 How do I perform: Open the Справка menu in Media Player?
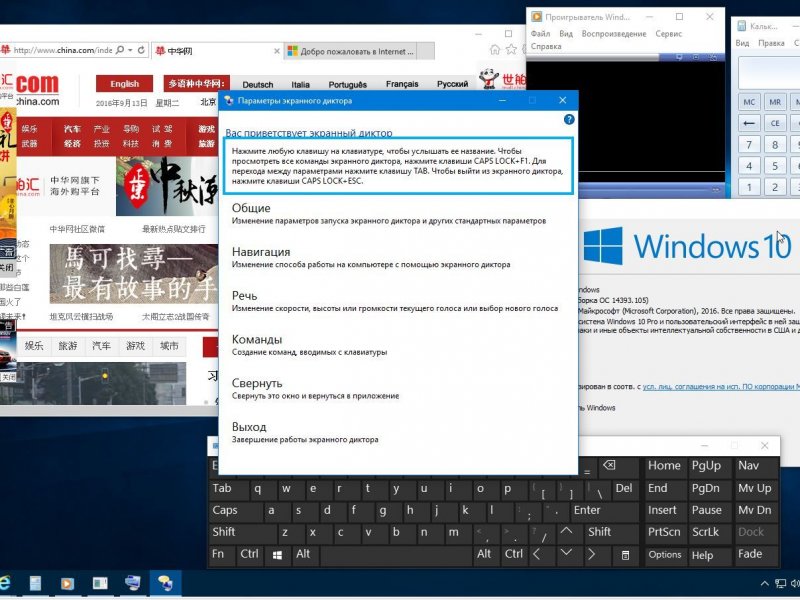pyautogui.click(x=546, y=46)
